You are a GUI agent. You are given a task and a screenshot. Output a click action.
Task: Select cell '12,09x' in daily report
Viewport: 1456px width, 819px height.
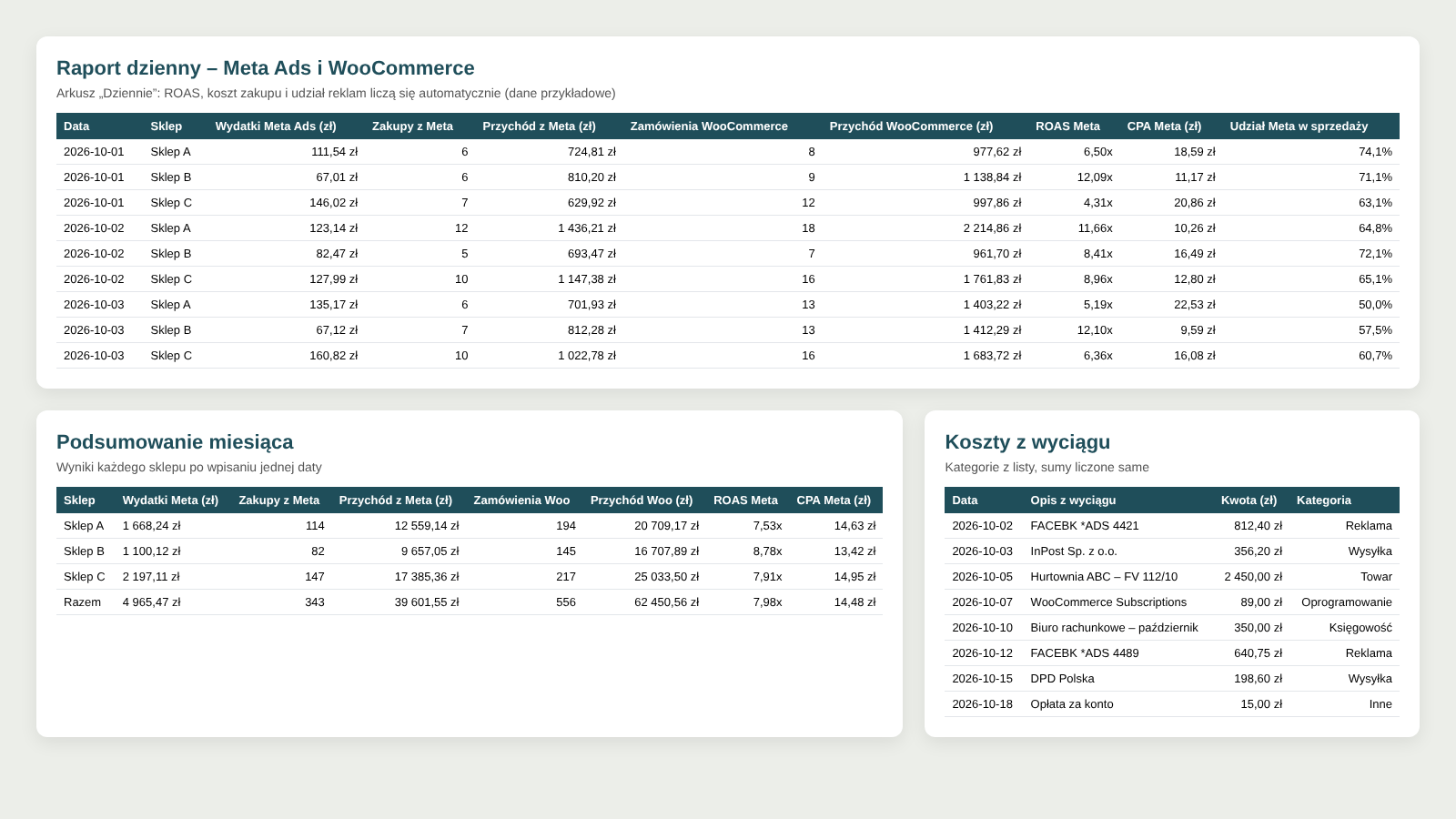1095,177
